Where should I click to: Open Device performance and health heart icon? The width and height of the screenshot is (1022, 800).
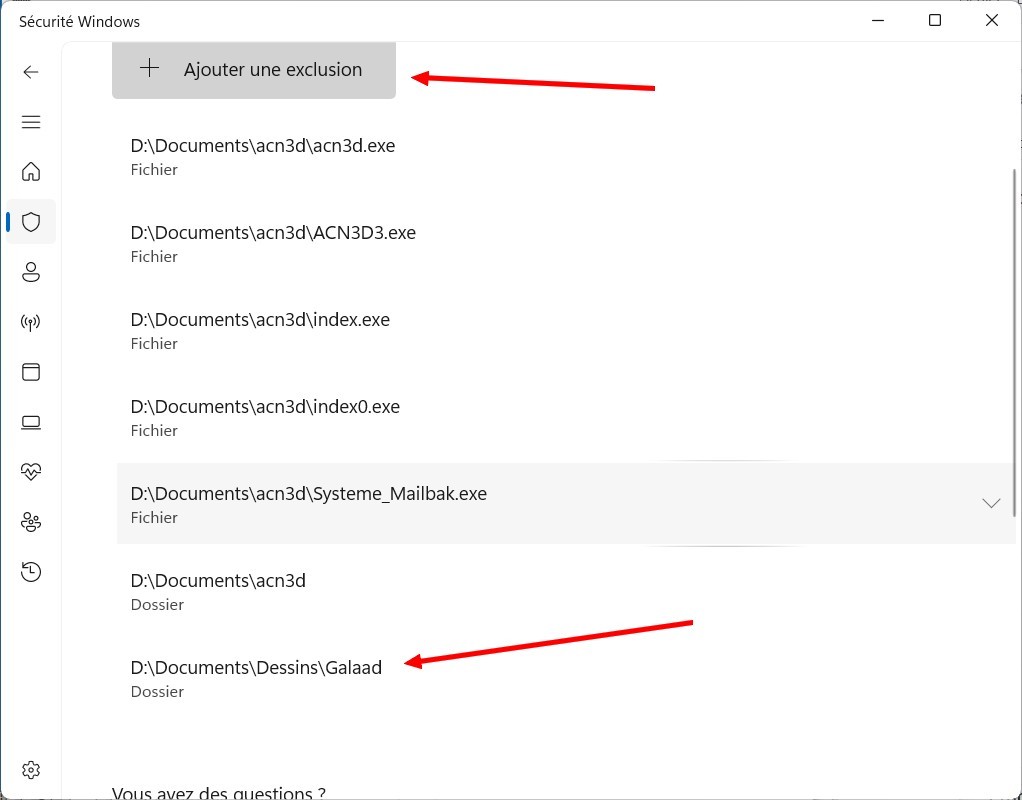pos(31,471)
